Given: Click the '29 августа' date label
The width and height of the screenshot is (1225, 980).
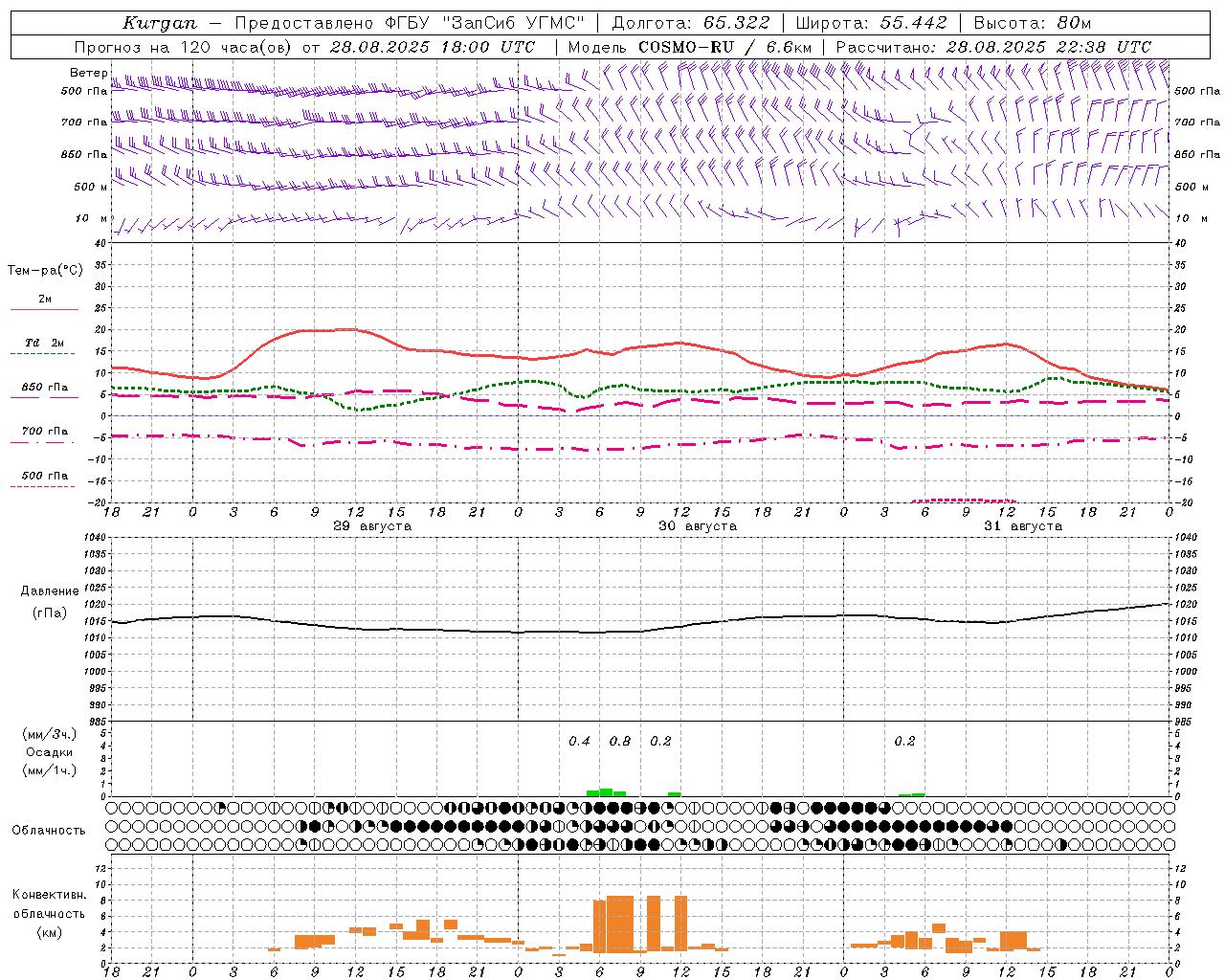Looking at the screenshot, I should (x=372, y=526).
